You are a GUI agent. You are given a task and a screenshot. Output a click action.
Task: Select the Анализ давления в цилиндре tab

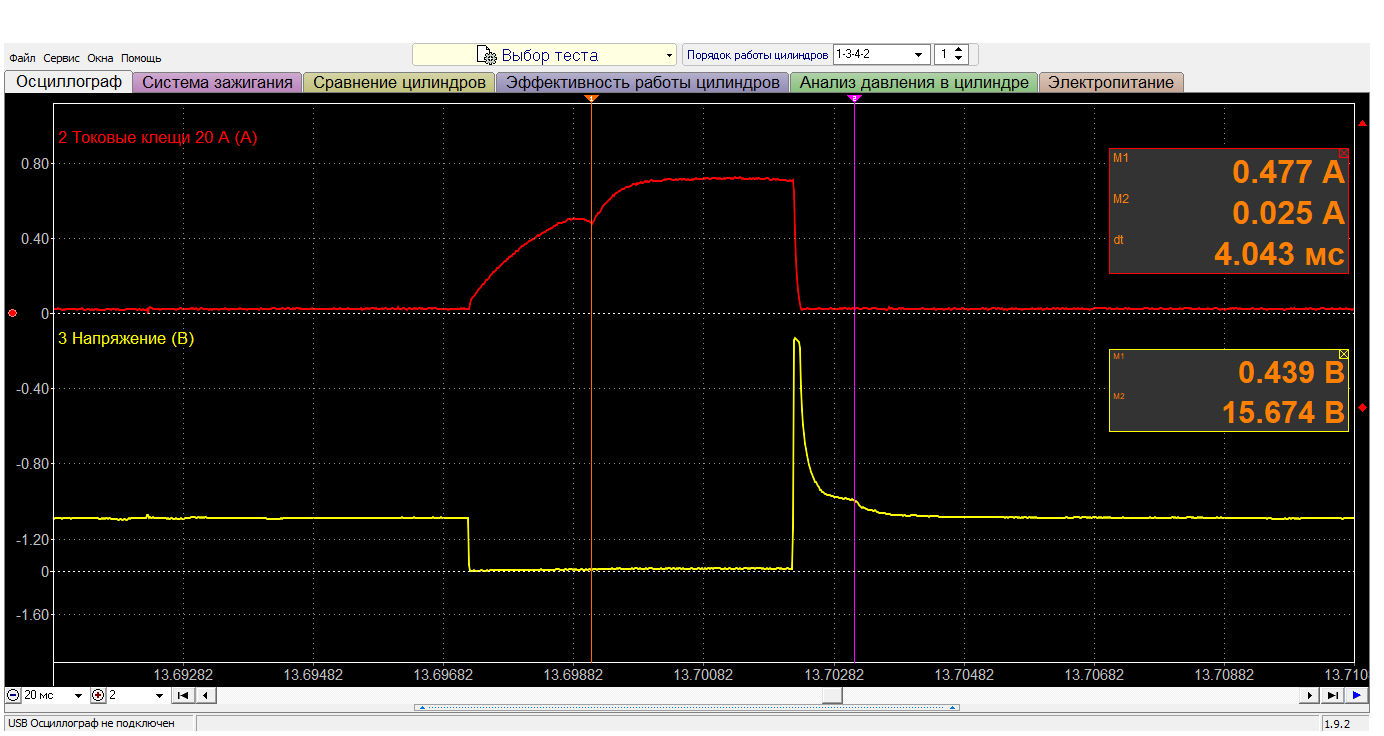pos(914,83)
